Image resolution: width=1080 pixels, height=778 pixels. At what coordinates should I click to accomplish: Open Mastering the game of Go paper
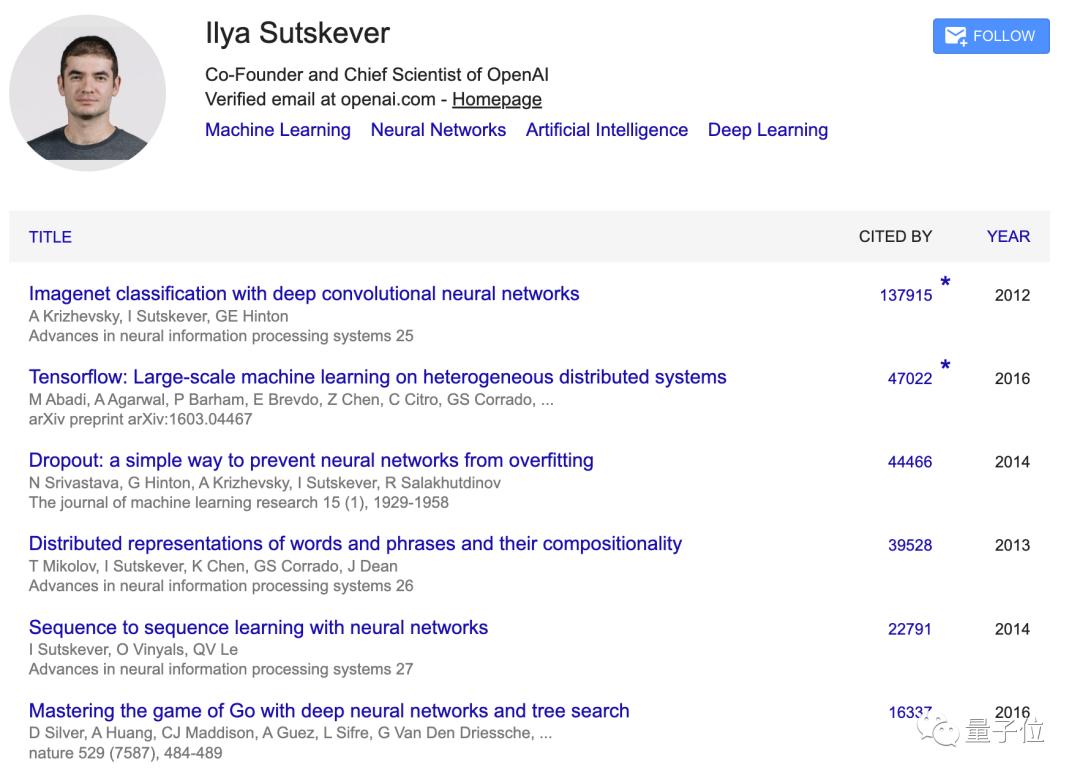coord(329,711)
